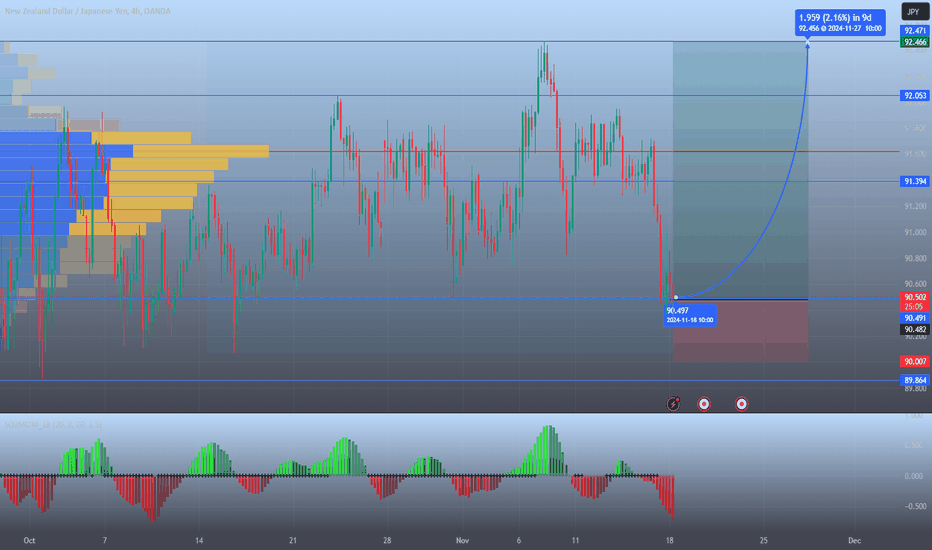Select the green long-position target zone
The image size is (932, 550).
(740, 170)
